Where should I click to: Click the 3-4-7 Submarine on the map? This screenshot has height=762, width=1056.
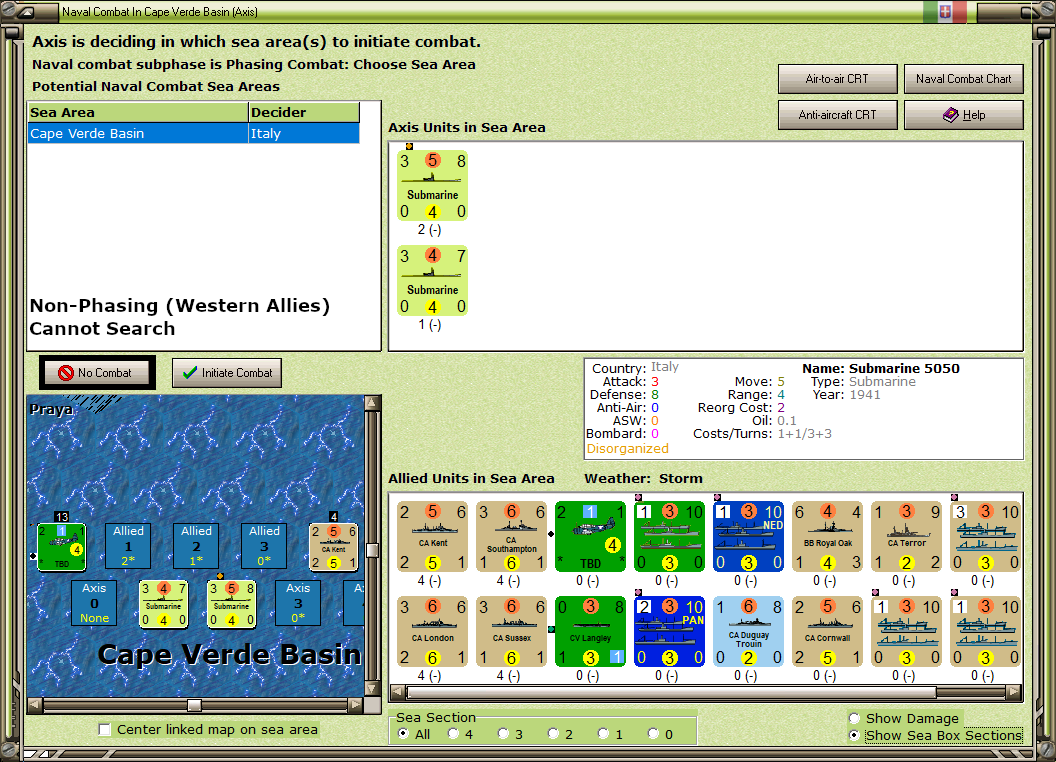point(163,604)
